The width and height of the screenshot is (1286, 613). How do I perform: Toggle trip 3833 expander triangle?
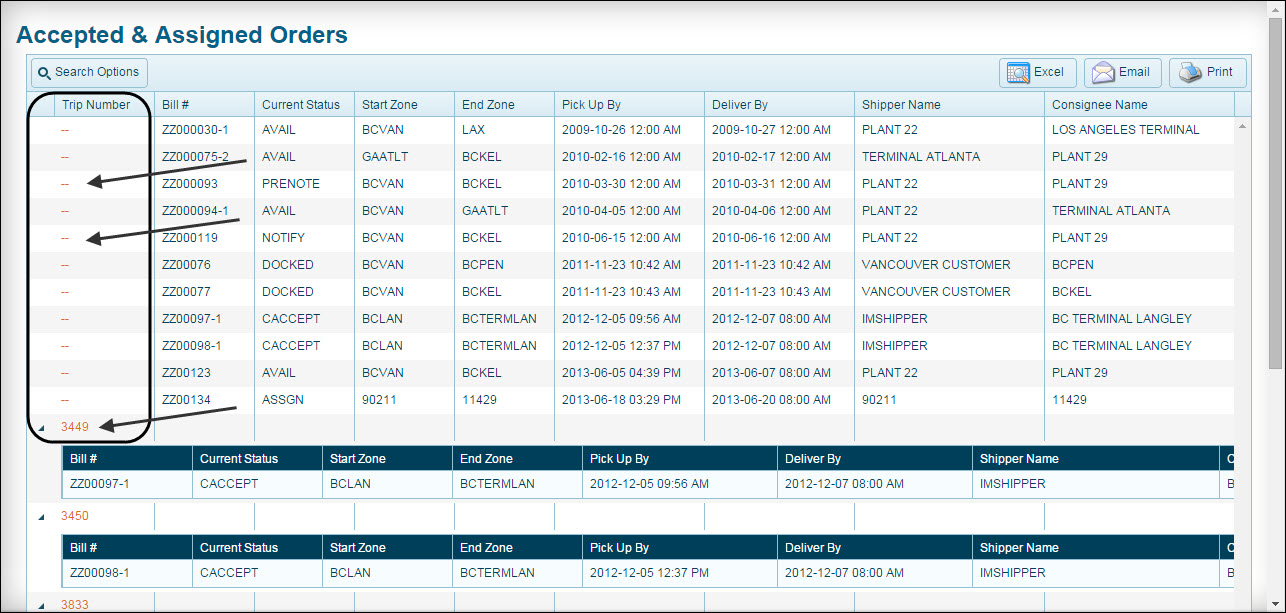pyautogui.click(x=42, y=606)
